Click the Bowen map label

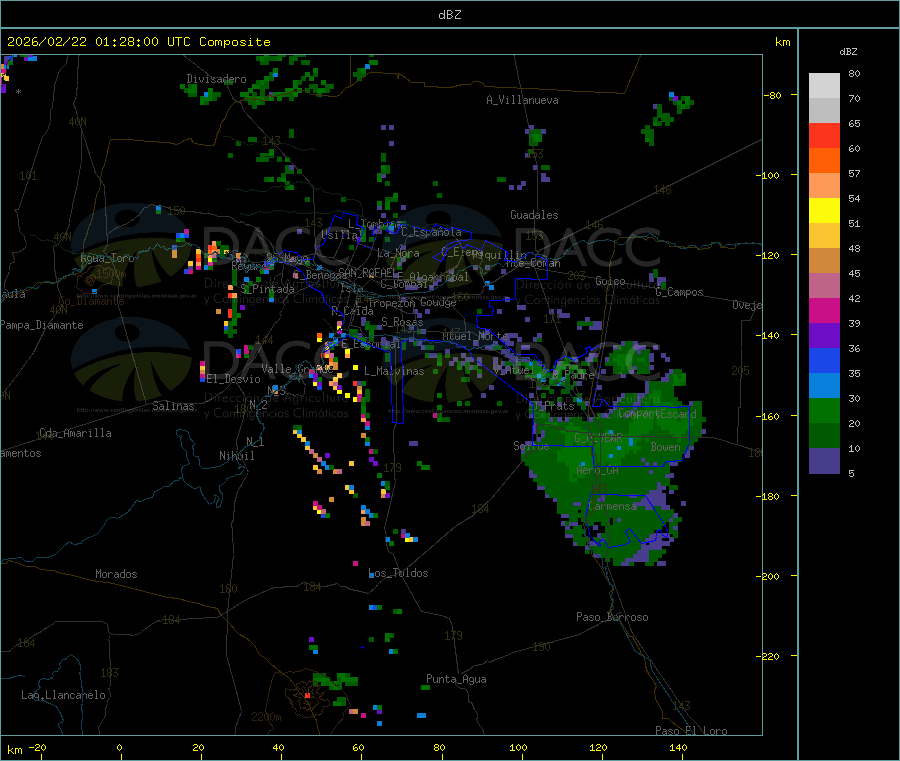[x=666, y=446]
